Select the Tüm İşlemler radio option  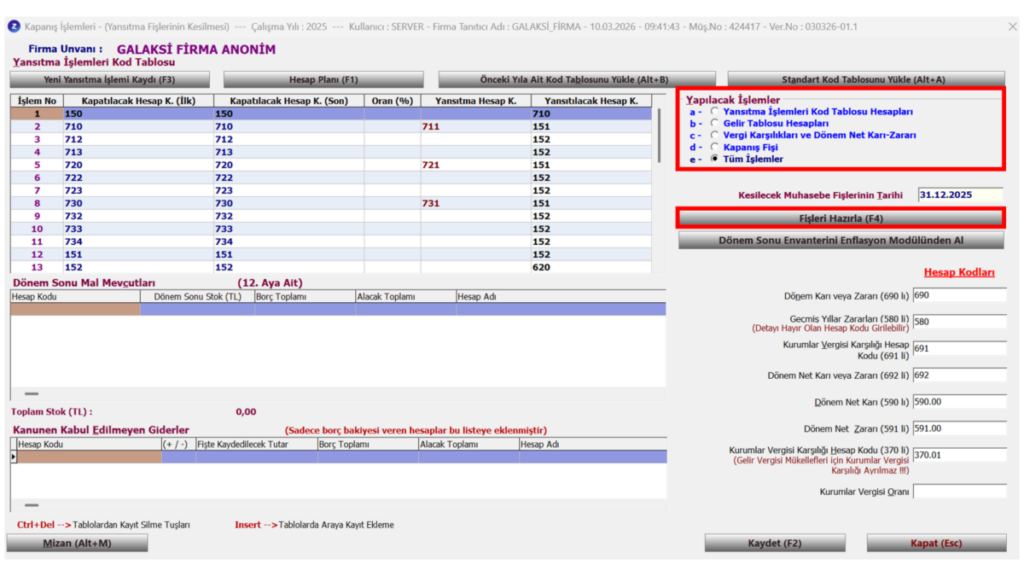(714, 159)
